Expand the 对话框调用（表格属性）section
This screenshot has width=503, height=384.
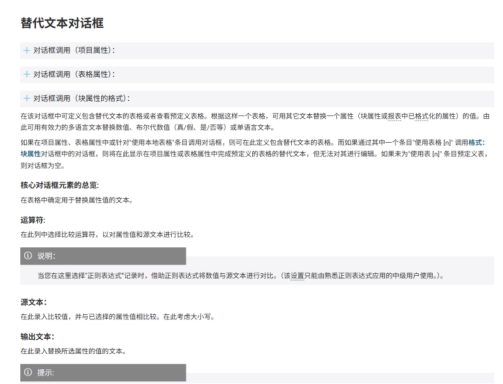tap(257, 74)
